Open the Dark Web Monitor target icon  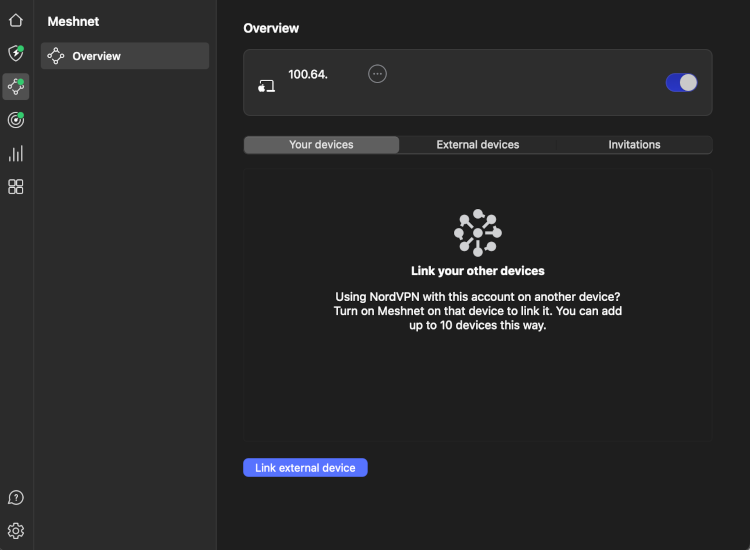click(x=16, y=120)
